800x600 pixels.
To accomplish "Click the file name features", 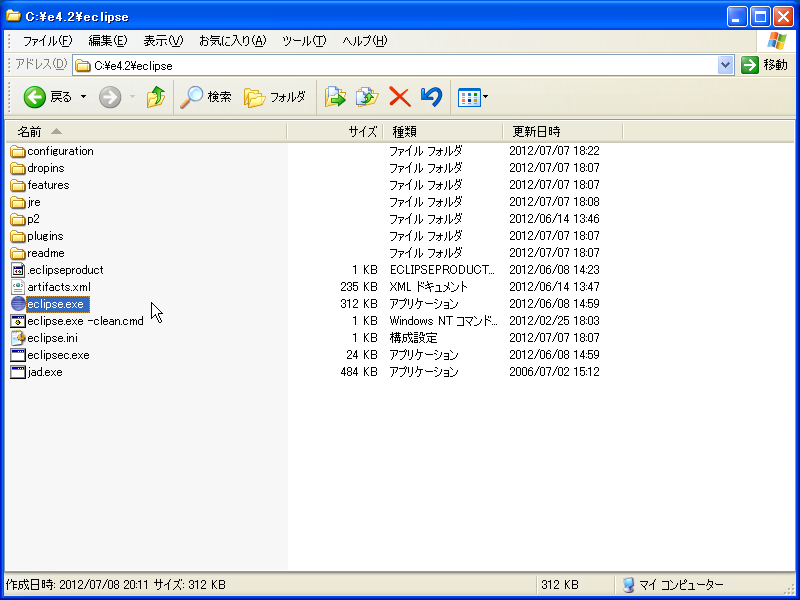I will click(x=48, y=185).
